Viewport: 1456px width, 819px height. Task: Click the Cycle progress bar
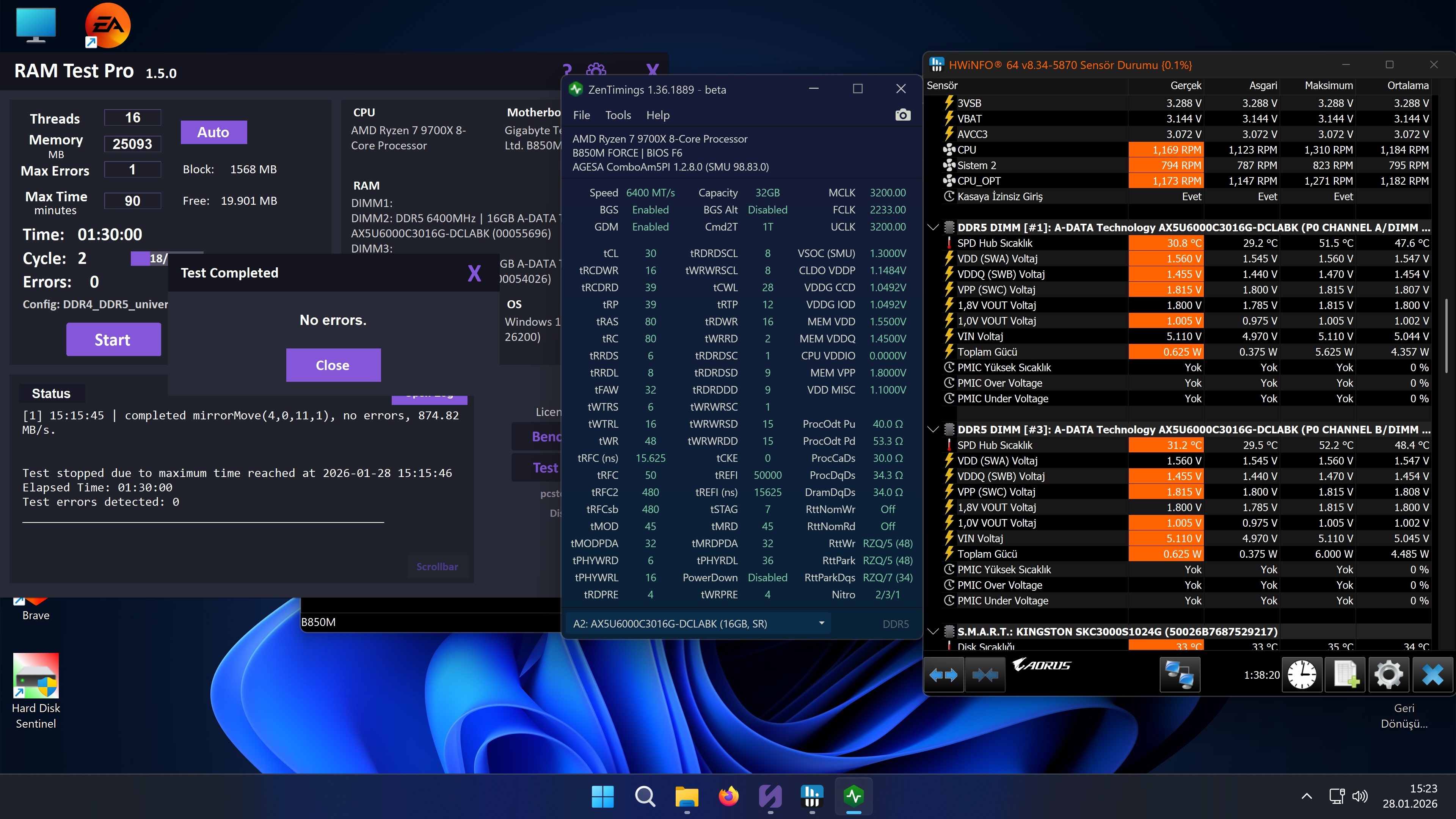pyautogui.click(x=167, y=258)
